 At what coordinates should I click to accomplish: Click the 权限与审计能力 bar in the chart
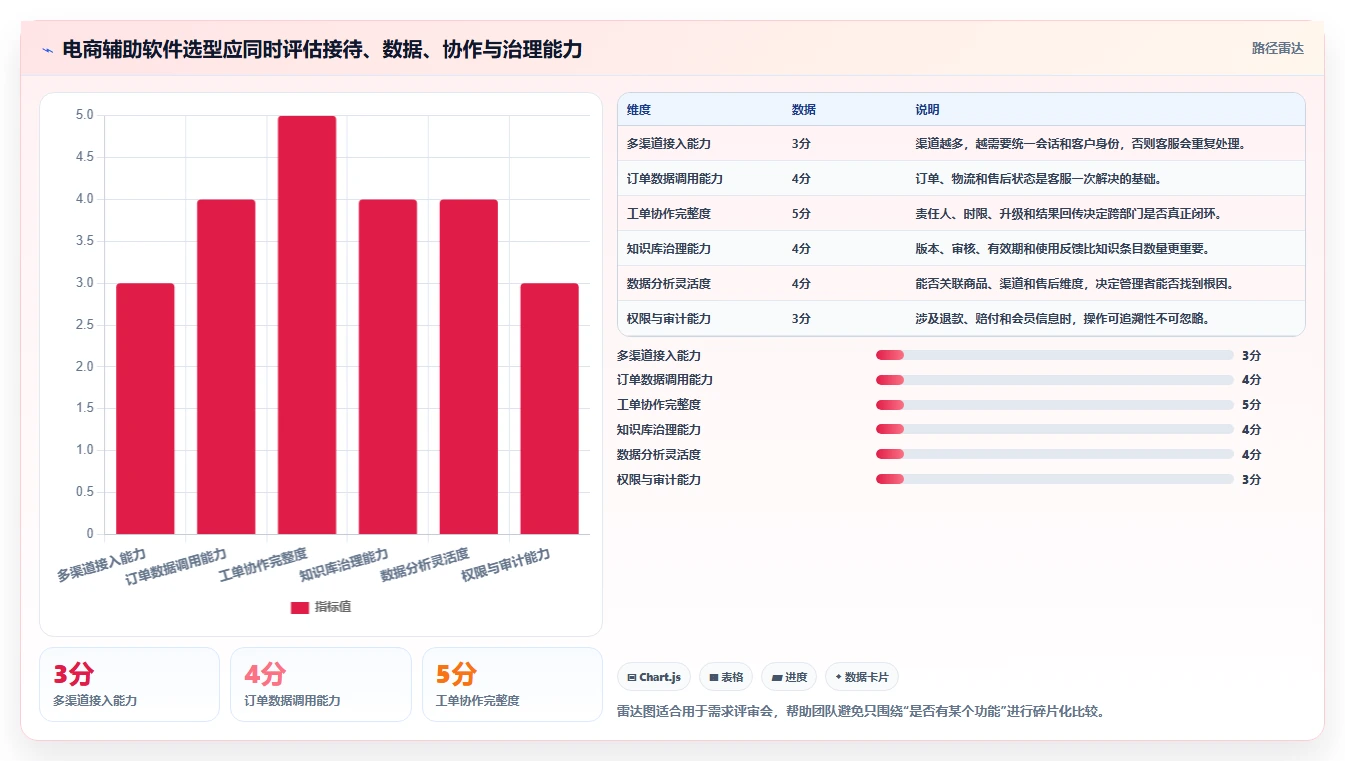click(x=549, y=408)
